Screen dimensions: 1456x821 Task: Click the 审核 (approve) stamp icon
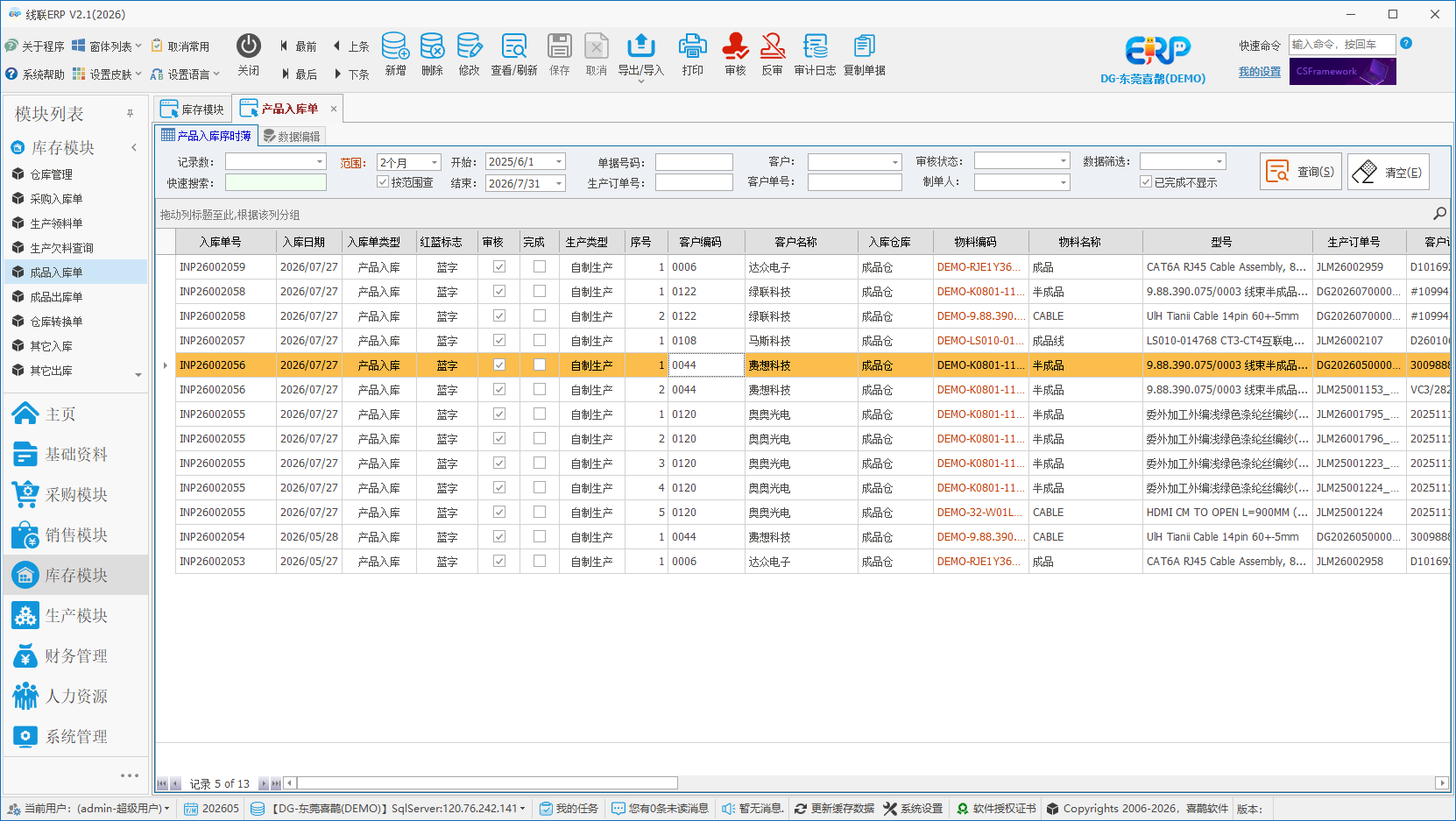735,46
